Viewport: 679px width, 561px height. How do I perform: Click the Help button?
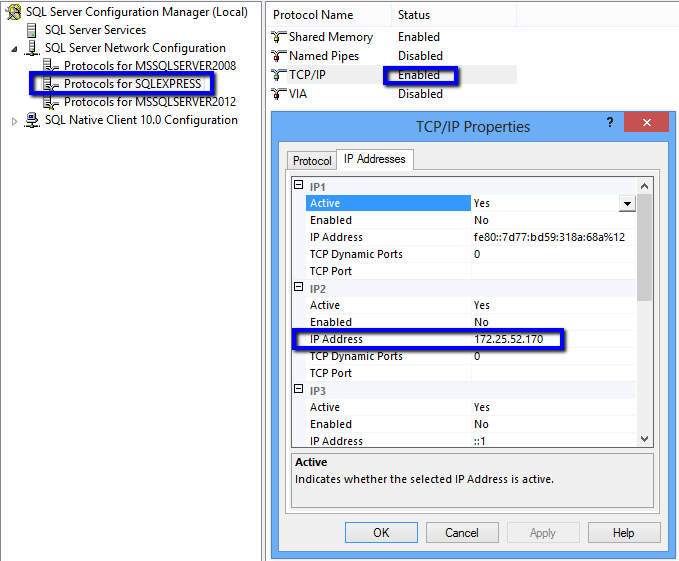(x=624, y=532)
